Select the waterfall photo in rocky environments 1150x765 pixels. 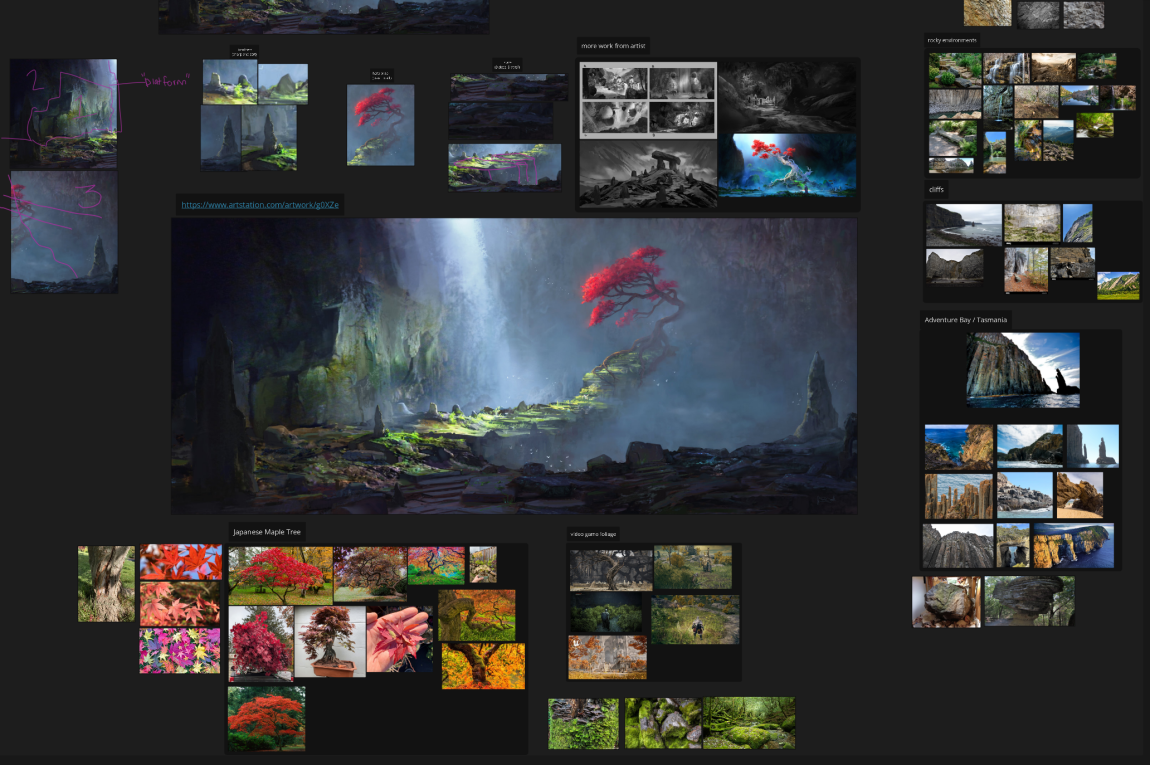coord(1006,67)
